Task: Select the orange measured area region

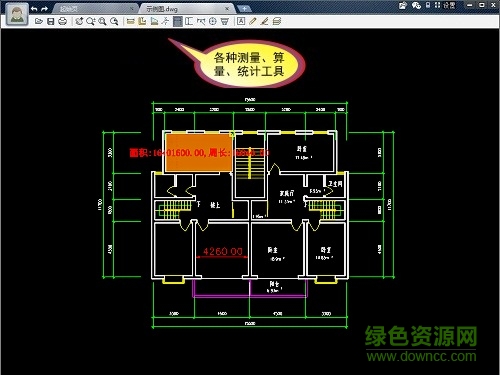Action: [199, 152]
